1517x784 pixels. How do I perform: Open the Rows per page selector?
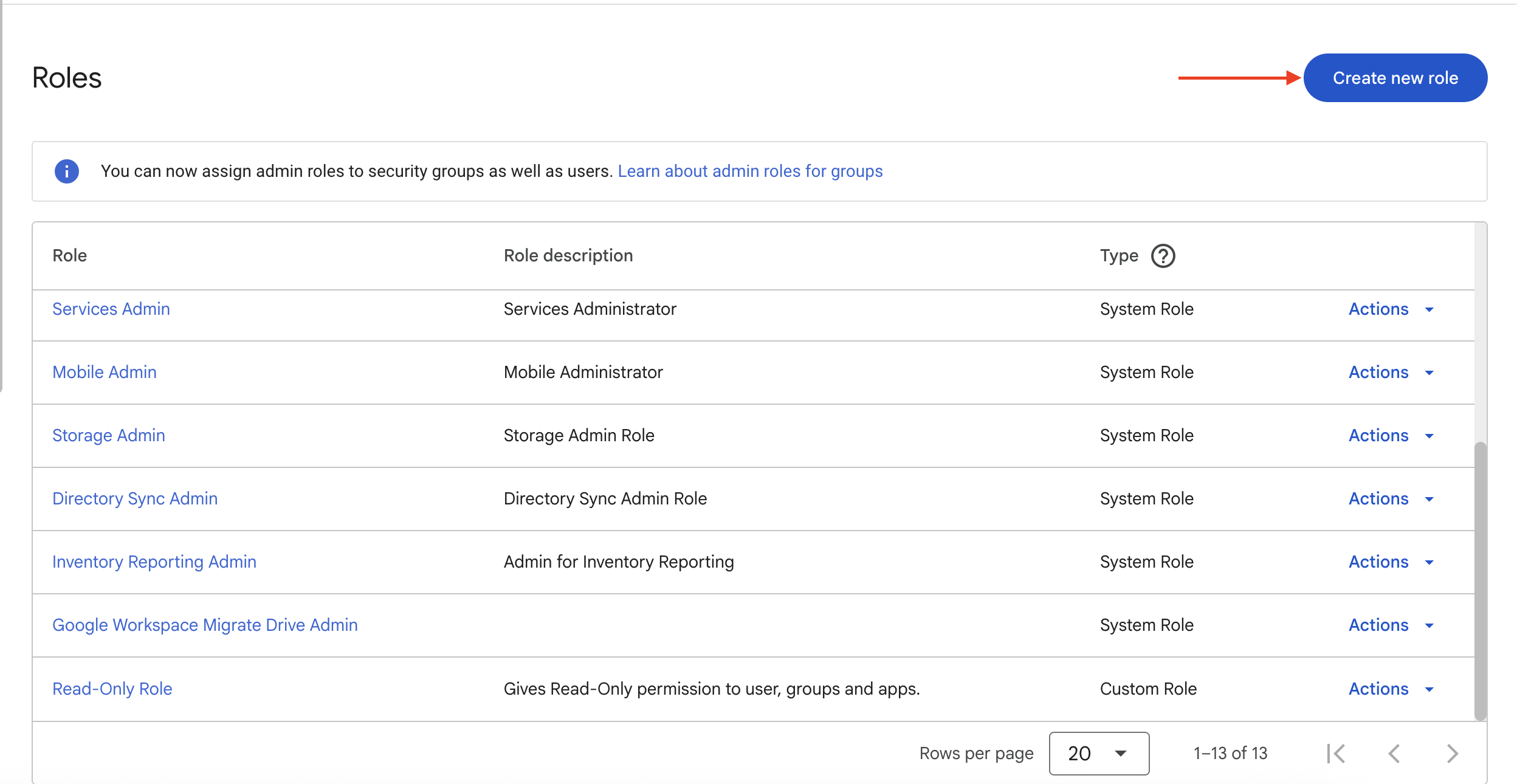[x=1099, y=754]
